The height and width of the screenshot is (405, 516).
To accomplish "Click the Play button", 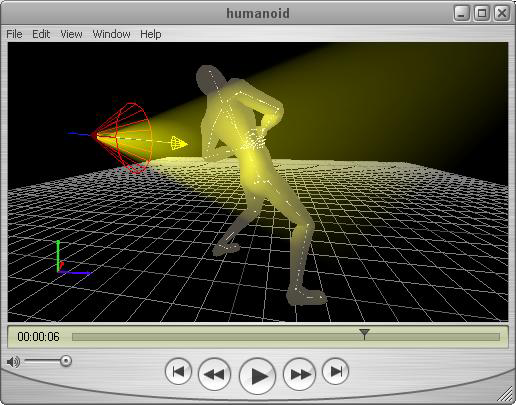I will click(x=257, y=376).
